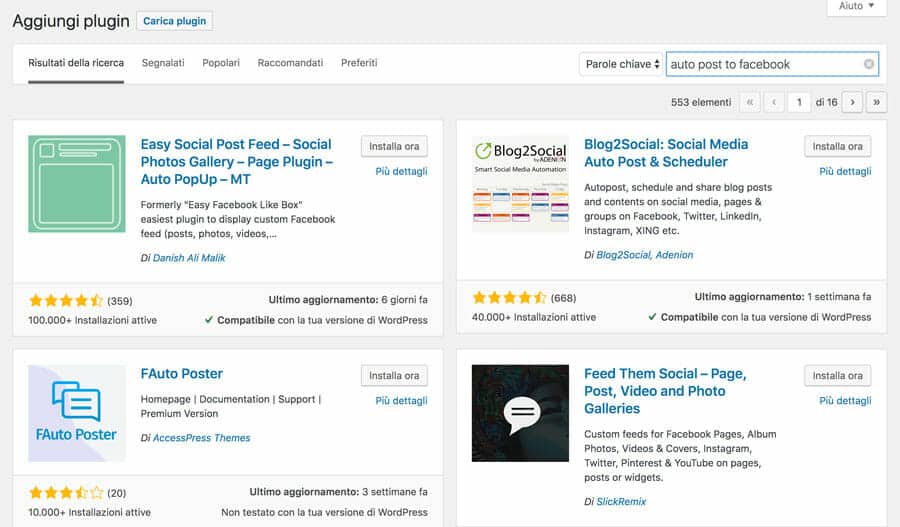Switch to the Popolari tab
900x527 pixels.
221,63
